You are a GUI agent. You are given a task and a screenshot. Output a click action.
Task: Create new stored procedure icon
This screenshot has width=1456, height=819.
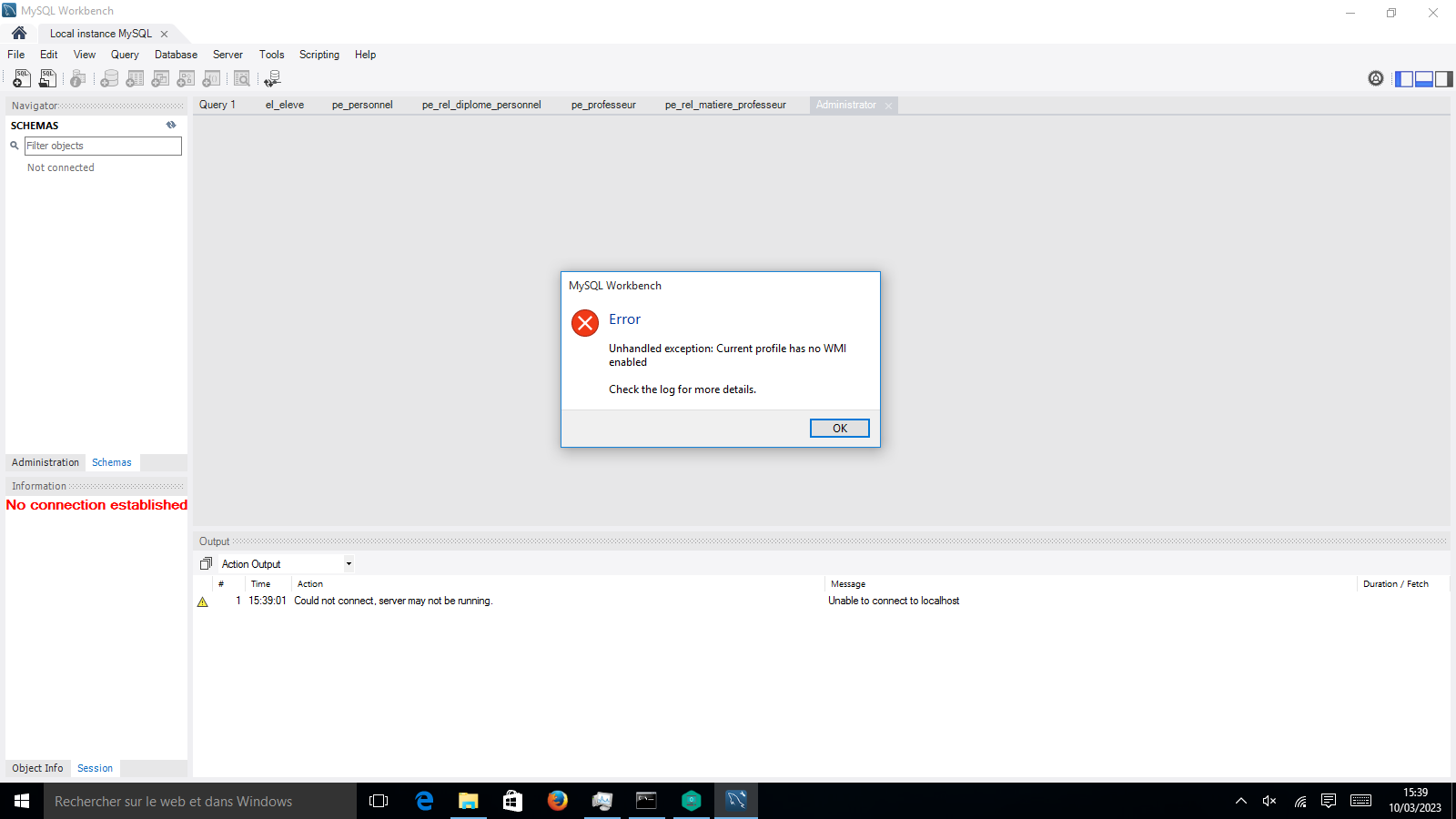point(186,79)
